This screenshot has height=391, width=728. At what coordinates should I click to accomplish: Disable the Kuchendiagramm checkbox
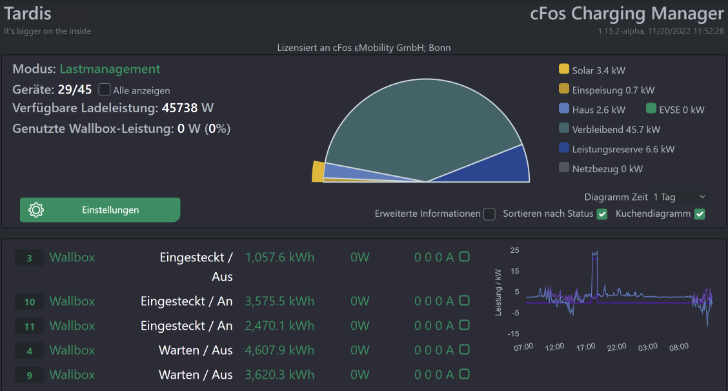[x=700, y=214]
